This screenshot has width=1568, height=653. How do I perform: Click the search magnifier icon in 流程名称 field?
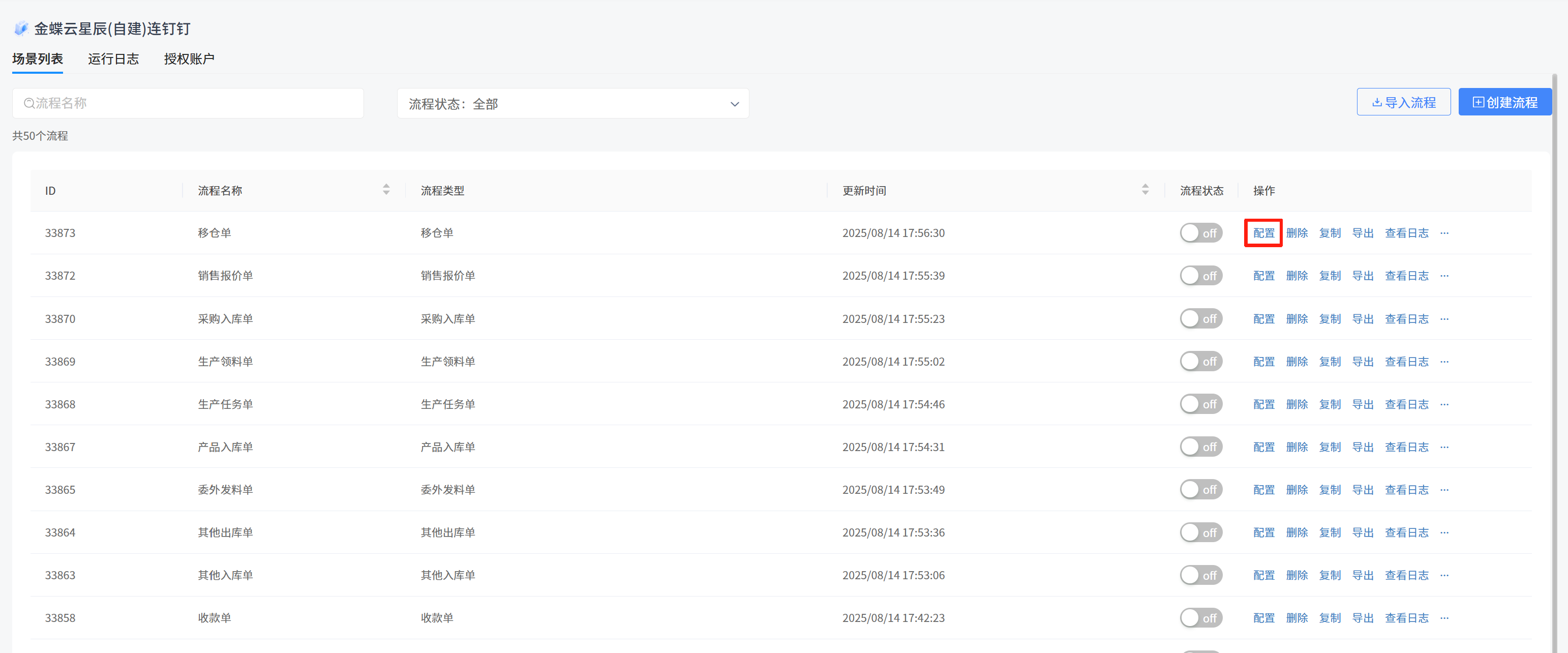point(28,104)
